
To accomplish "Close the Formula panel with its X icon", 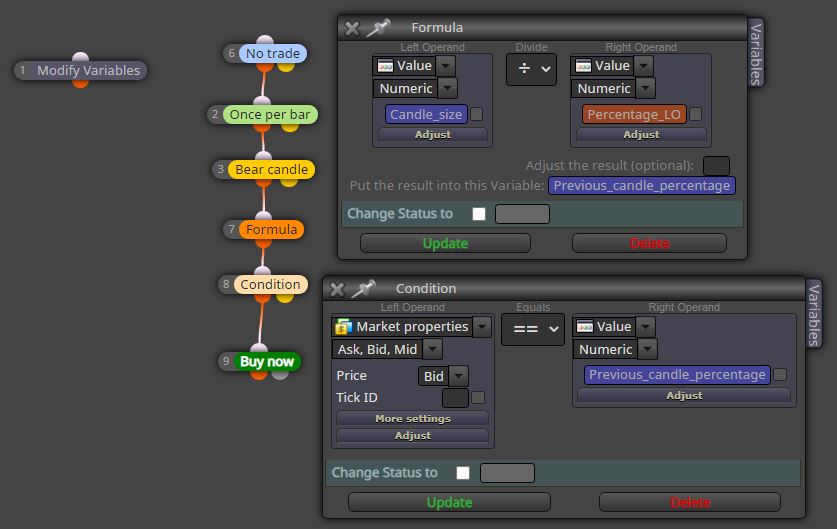I will pos(352,28).
